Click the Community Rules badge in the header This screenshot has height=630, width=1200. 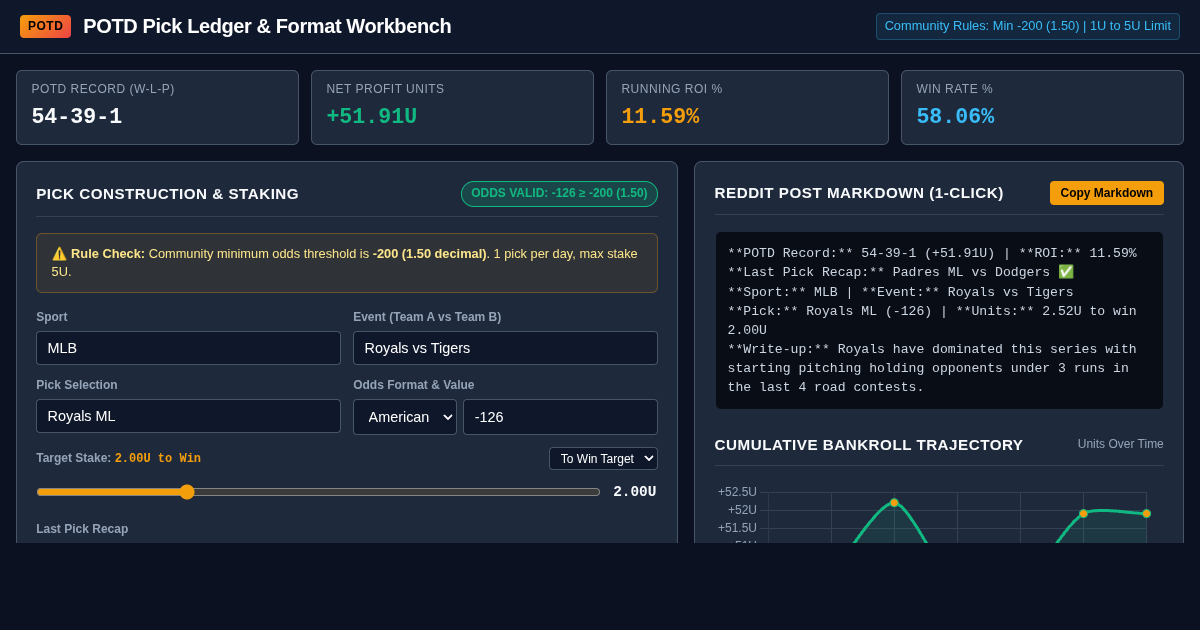(1028, 26)
